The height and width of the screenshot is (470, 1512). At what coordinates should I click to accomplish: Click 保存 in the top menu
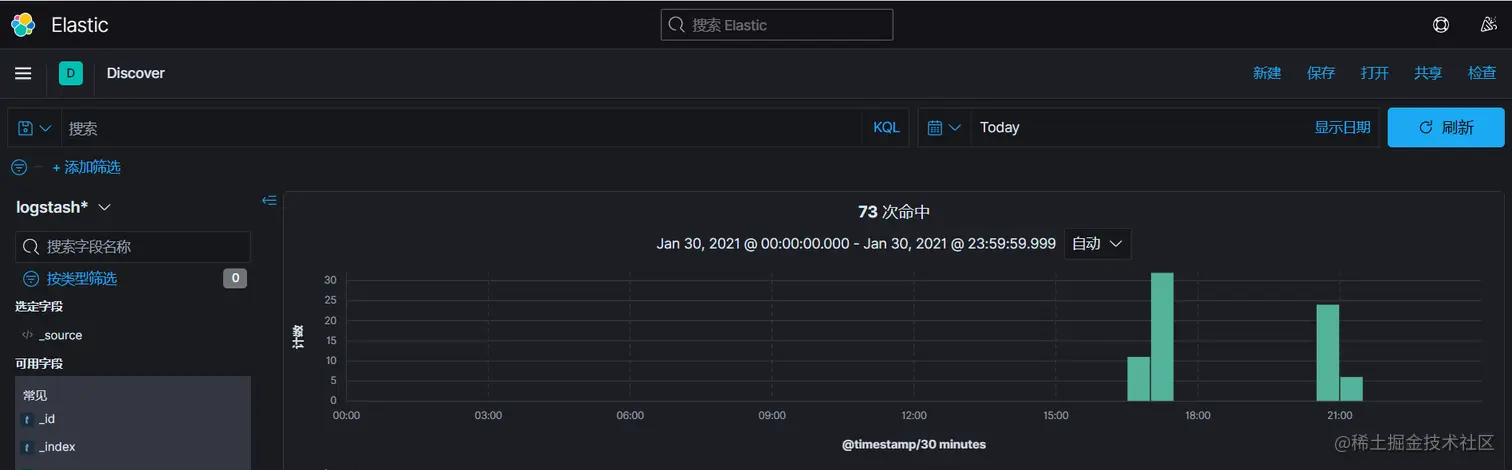1321,73
